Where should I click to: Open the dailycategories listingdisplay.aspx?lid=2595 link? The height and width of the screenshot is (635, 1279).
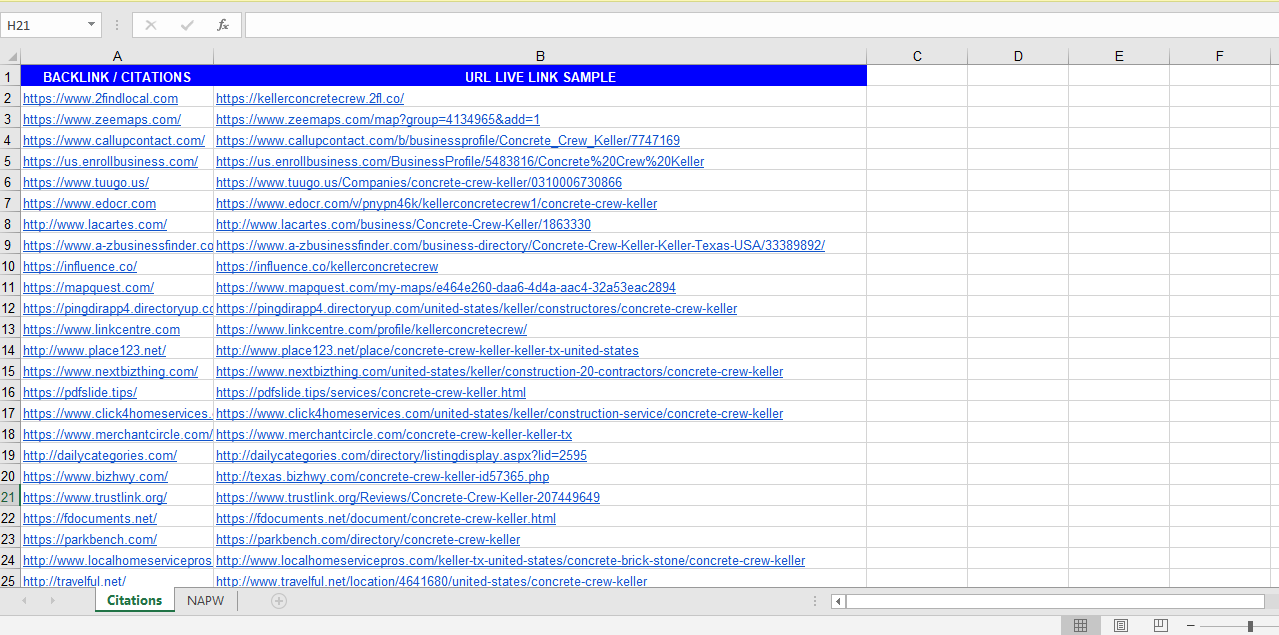[401, 455]
